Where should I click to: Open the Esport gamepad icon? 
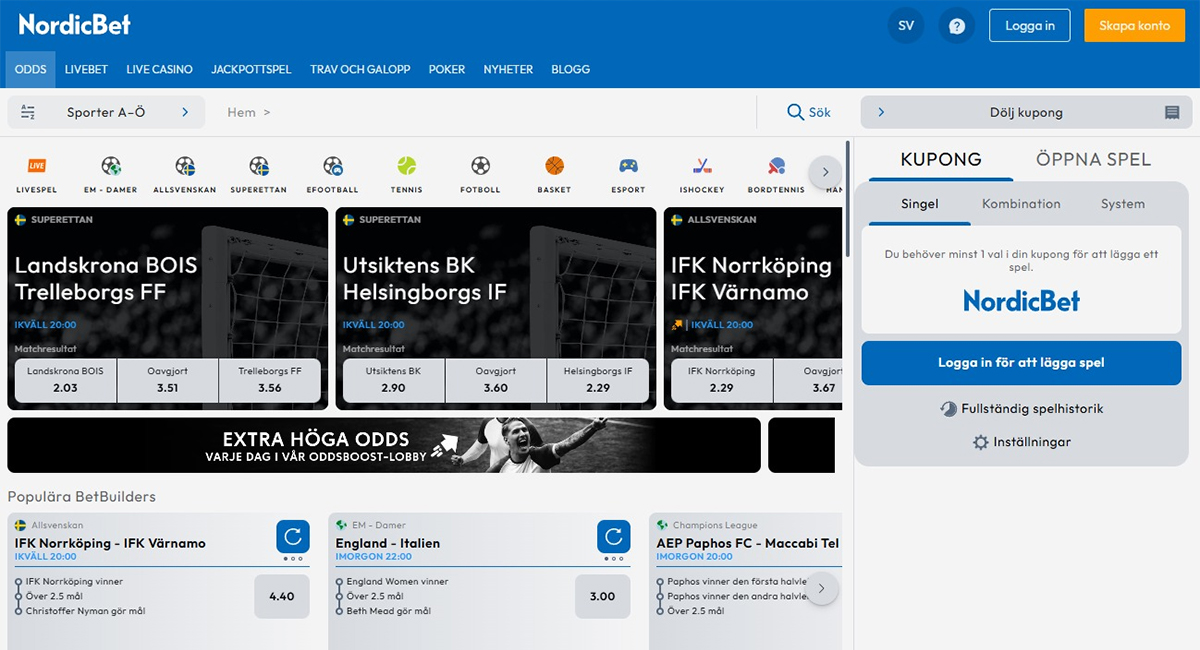click(x=629, y=166)
